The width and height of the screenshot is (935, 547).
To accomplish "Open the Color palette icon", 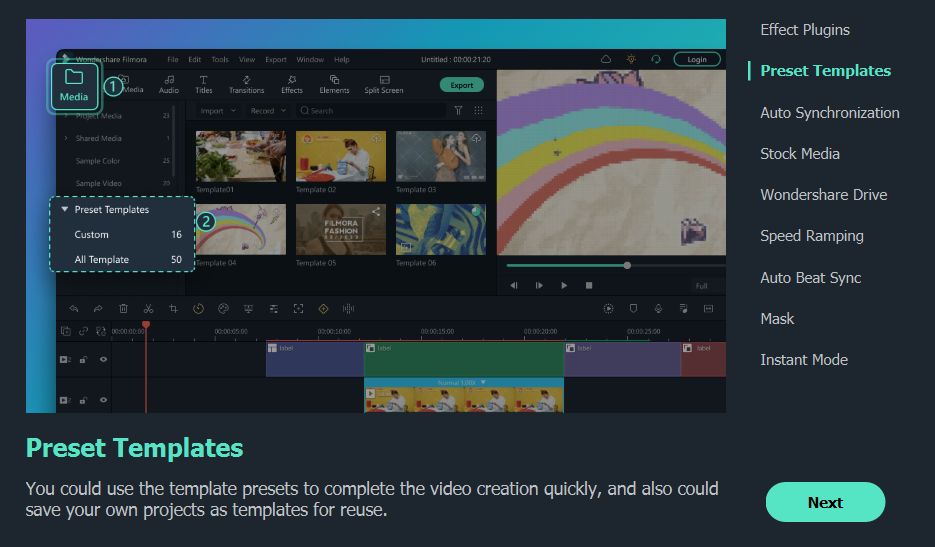I will point(224,308).
